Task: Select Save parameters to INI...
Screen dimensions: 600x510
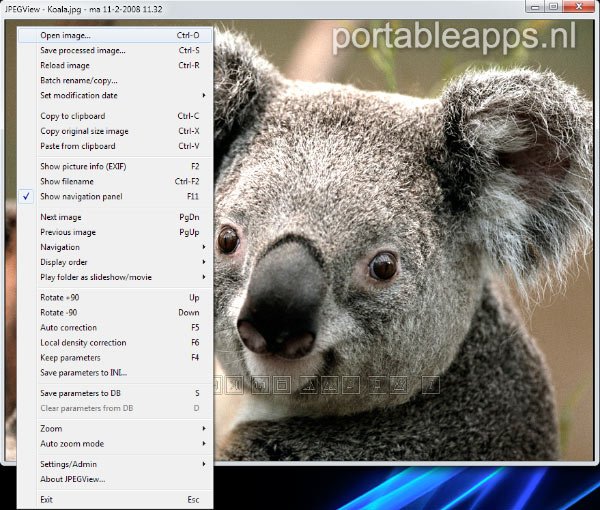Action: (x=115, y=373)
